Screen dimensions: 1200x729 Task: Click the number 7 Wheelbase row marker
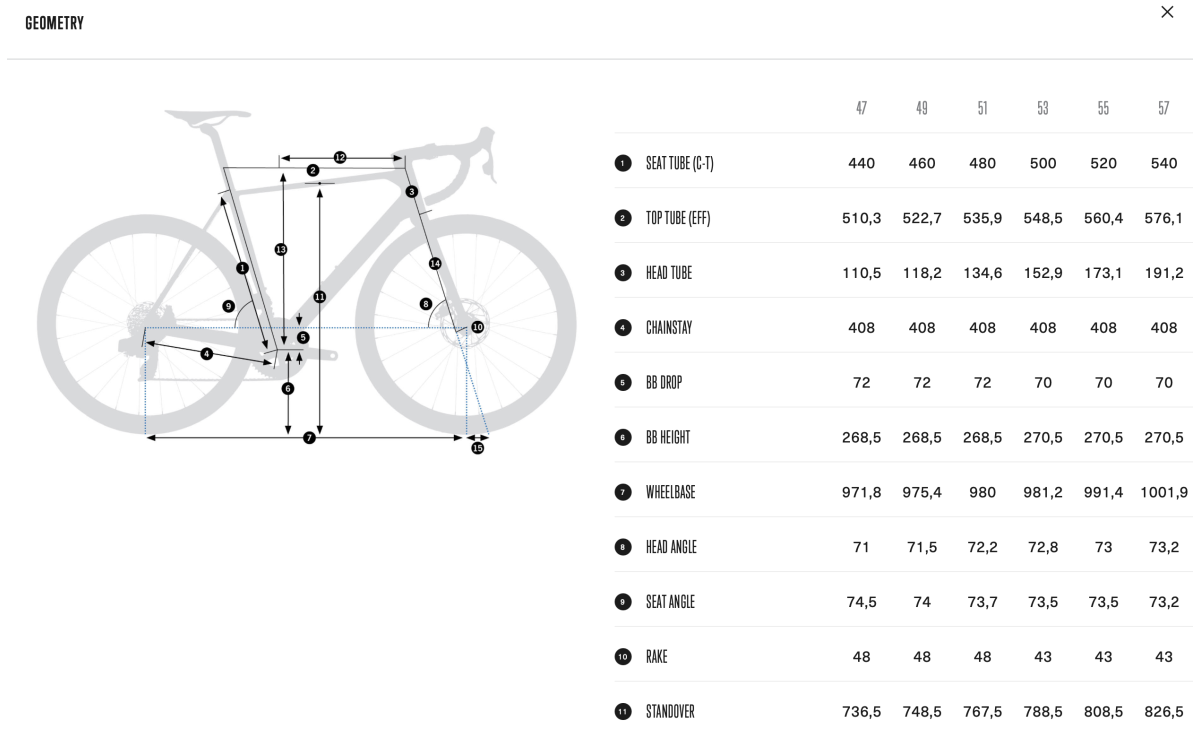tap(623, 492)
